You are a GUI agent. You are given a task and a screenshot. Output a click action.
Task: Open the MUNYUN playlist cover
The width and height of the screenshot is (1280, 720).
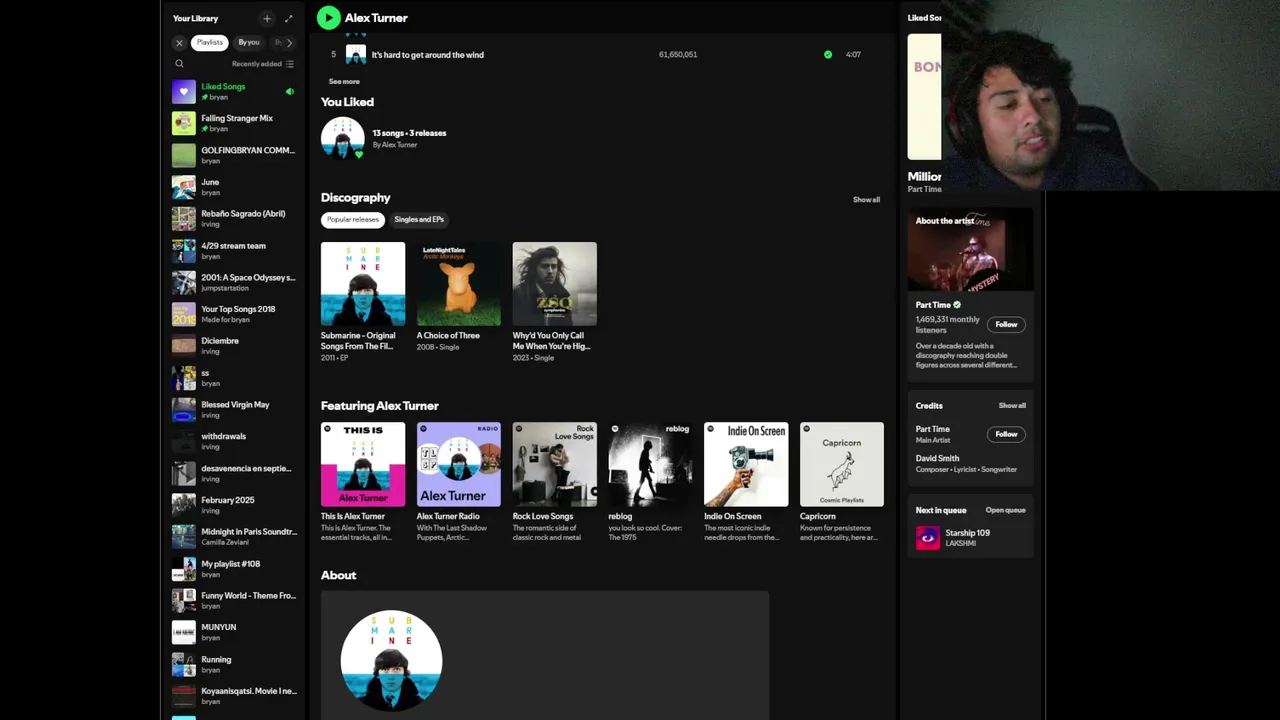(x=184, y=632)
